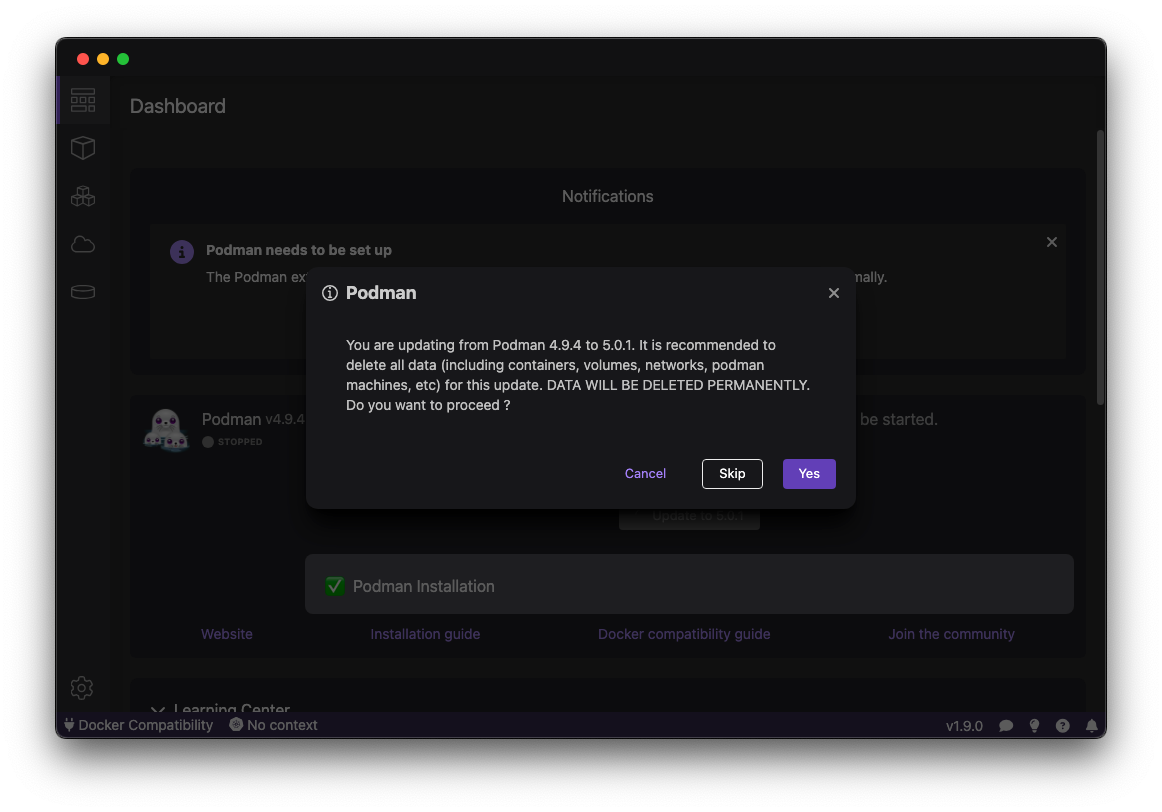Click Docker Compatibility in the status bar

coord(138,725)
